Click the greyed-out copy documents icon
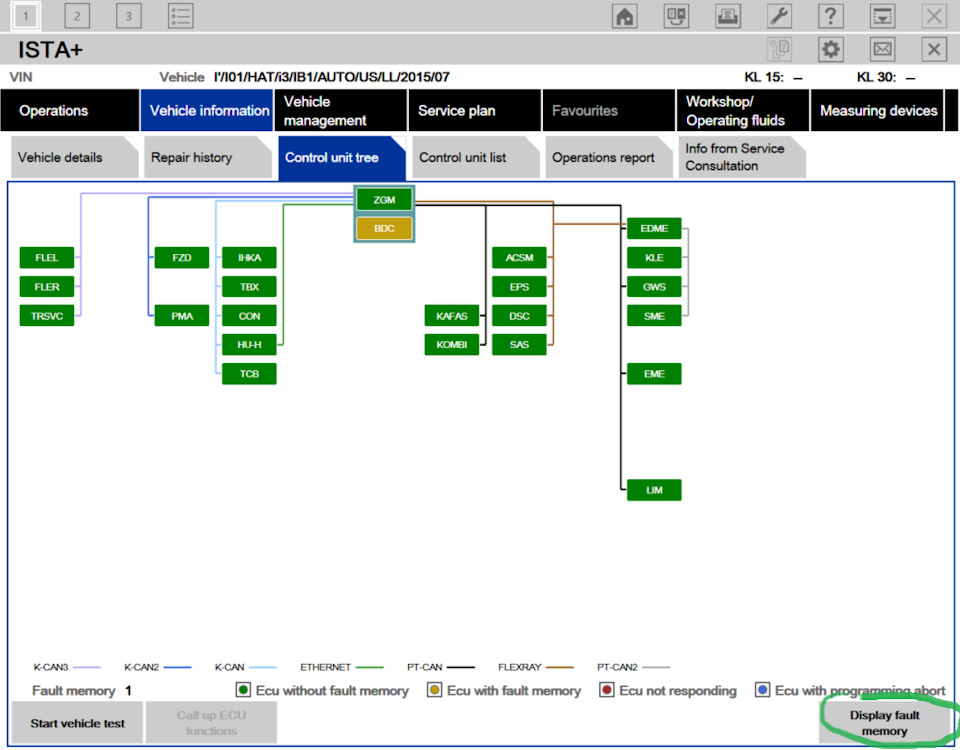This screenshot has height=750, width=960. coord(779,49)
